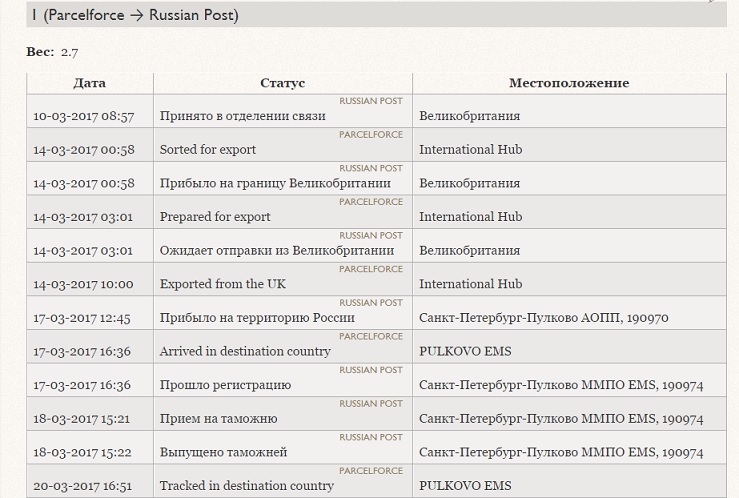Click the status 'Prepared for export'
The image size is (739, 498).
pos(215,217)
